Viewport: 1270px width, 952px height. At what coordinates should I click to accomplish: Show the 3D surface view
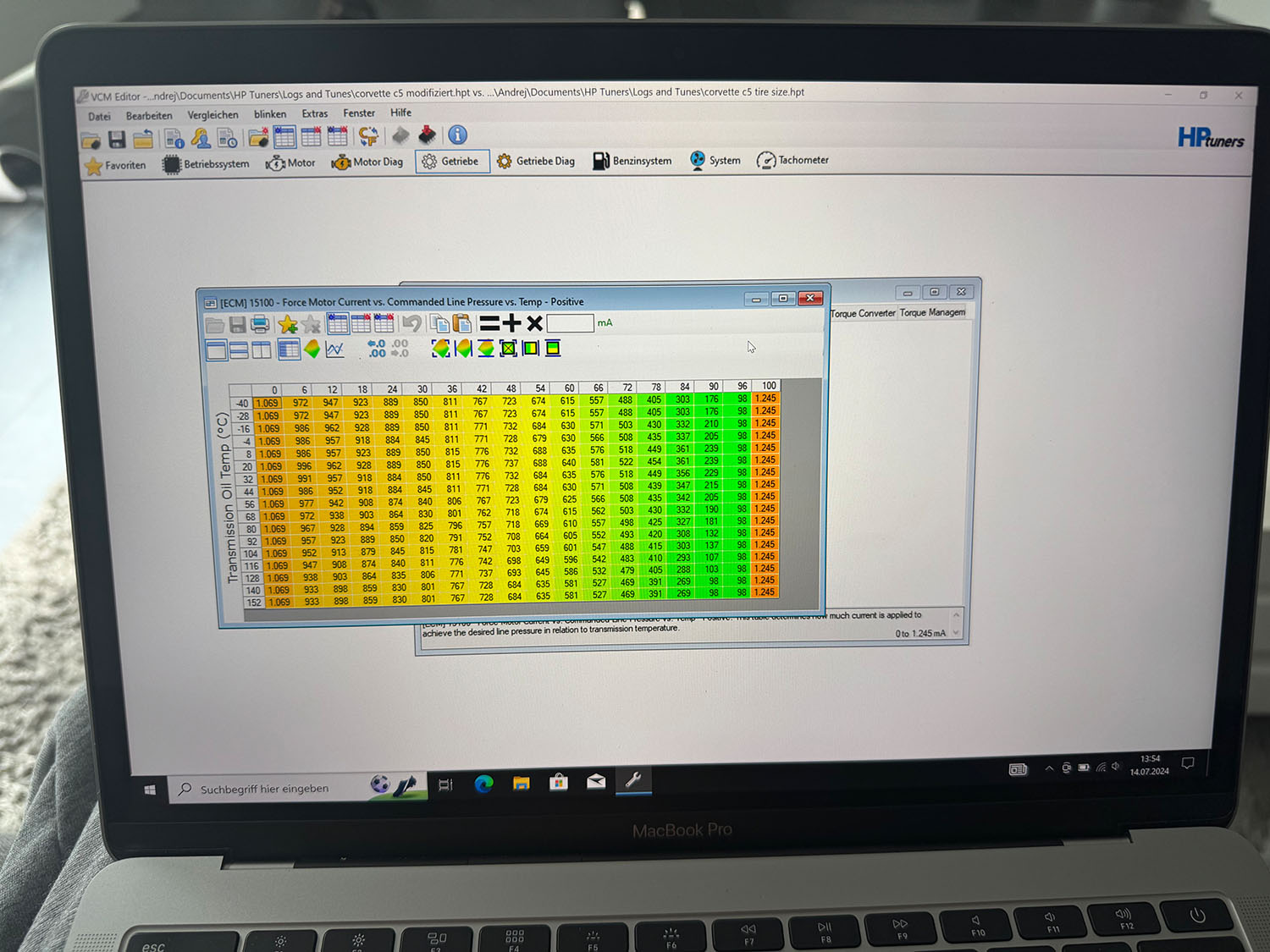pos(312,349)
